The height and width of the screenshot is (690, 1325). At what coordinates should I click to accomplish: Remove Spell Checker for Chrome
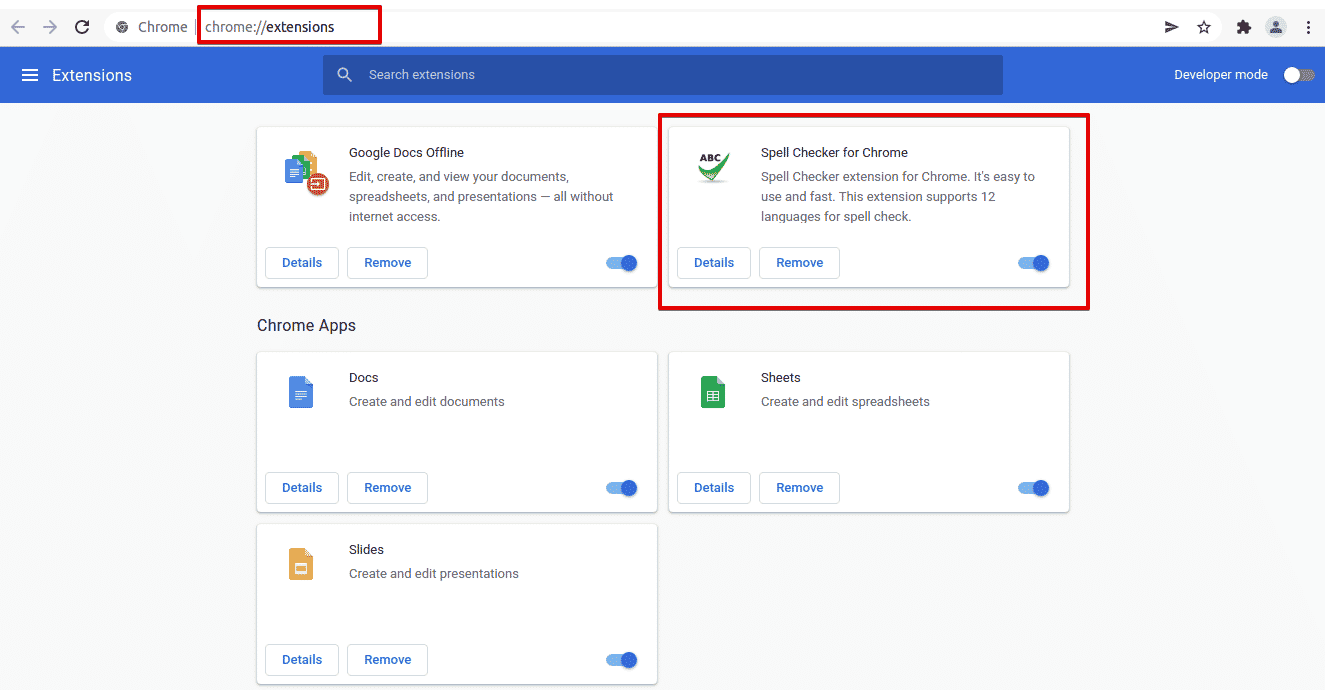point(799,263)
